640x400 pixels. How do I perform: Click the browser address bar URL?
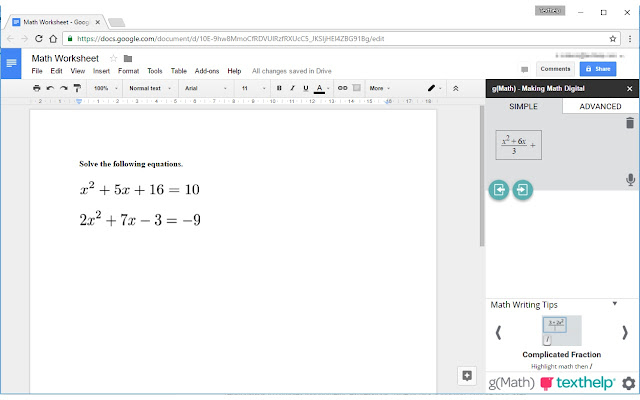coord(231,39)
